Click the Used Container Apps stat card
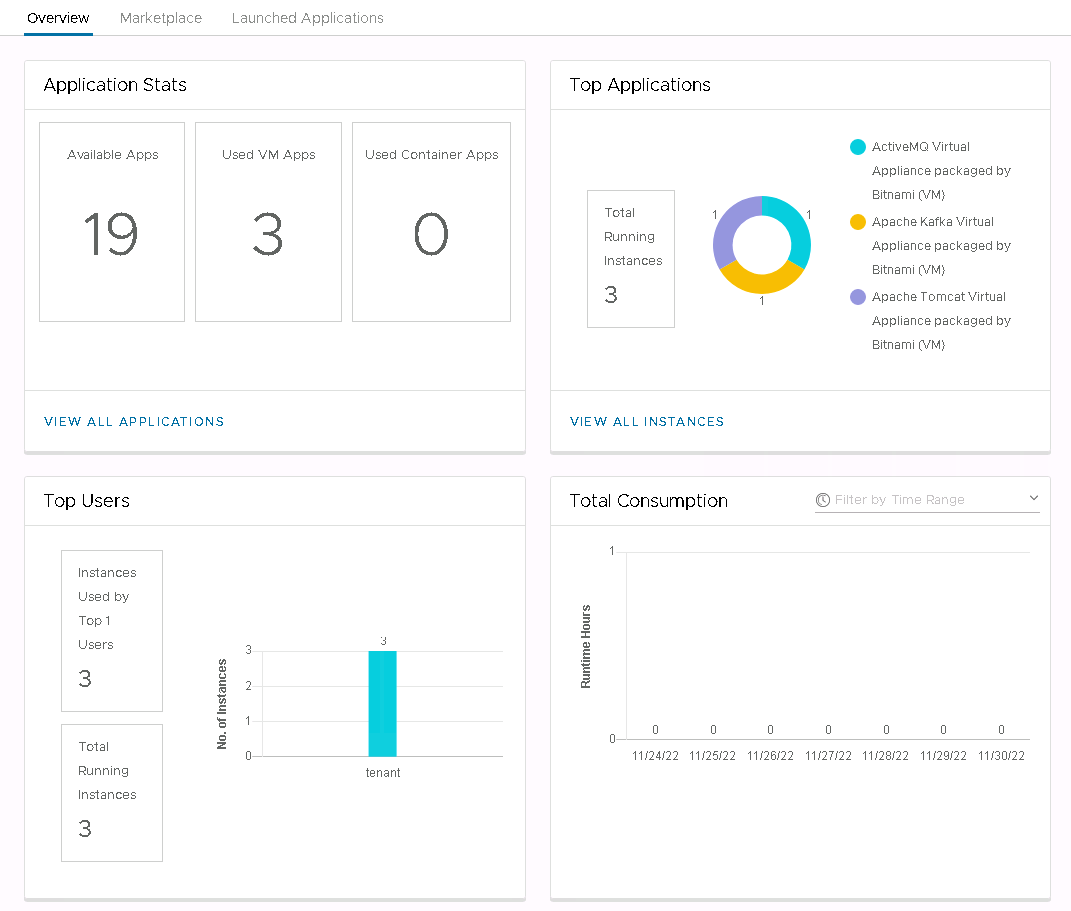Viewport: 1071px width, 911px height. (431, 222)
